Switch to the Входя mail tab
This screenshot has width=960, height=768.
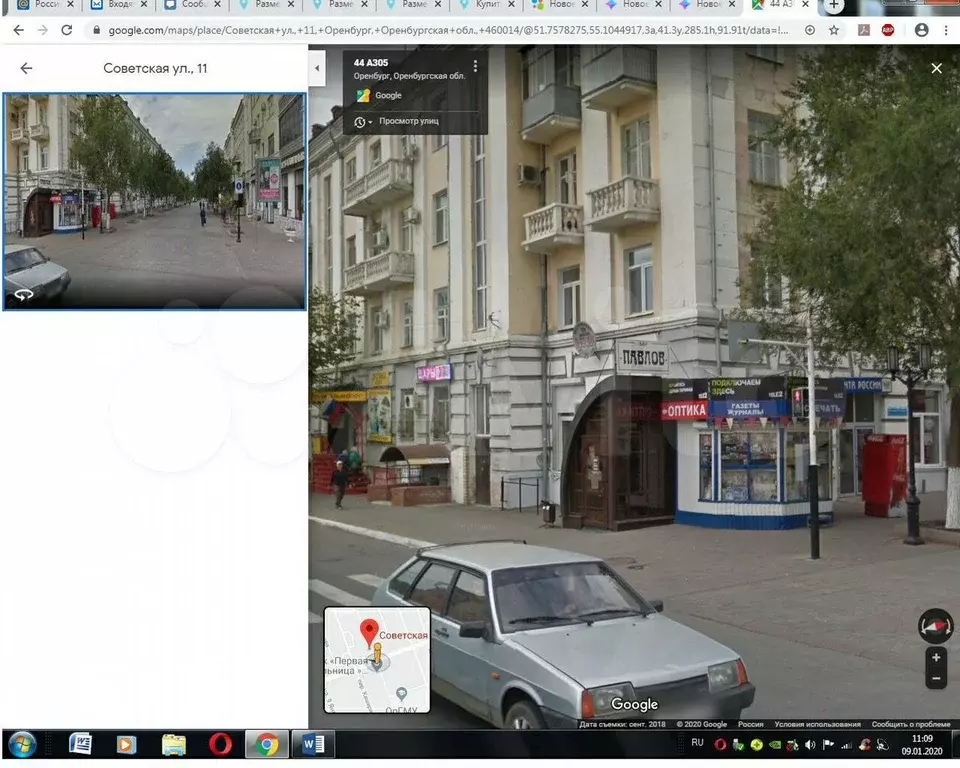point(119,5)
